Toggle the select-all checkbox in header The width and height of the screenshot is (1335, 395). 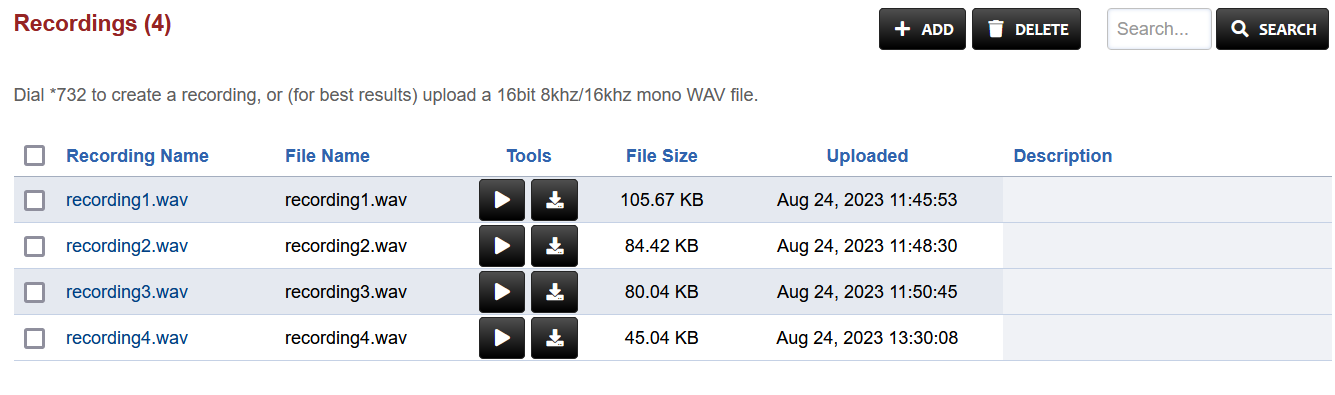35,155
